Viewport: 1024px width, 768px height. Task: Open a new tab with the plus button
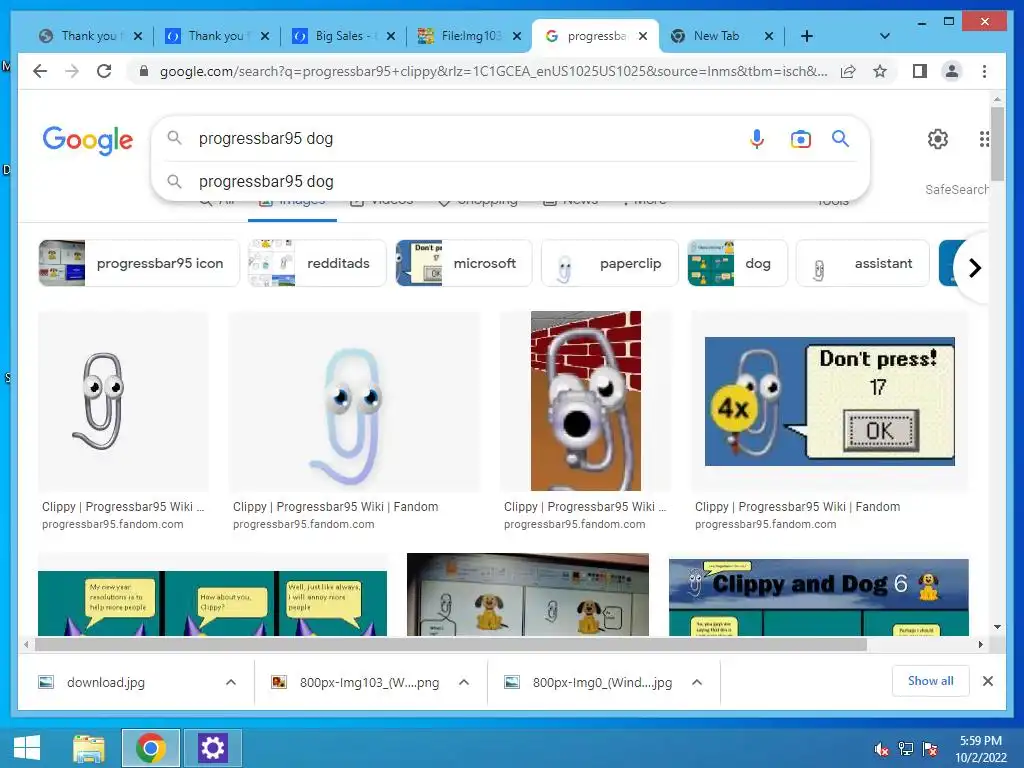[x=807, y=36]
